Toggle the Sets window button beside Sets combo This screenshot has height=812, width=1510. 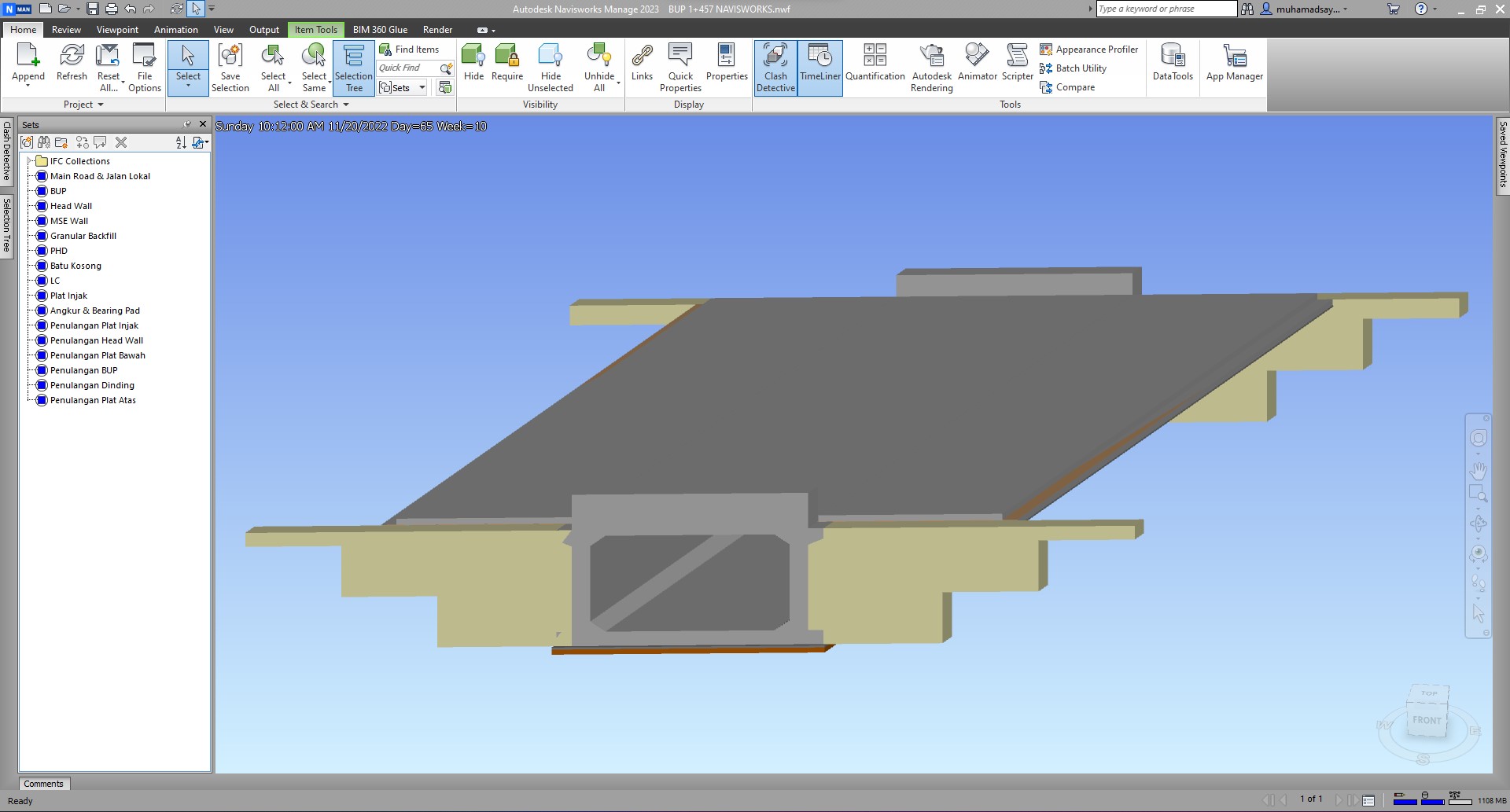coord(445,87)
